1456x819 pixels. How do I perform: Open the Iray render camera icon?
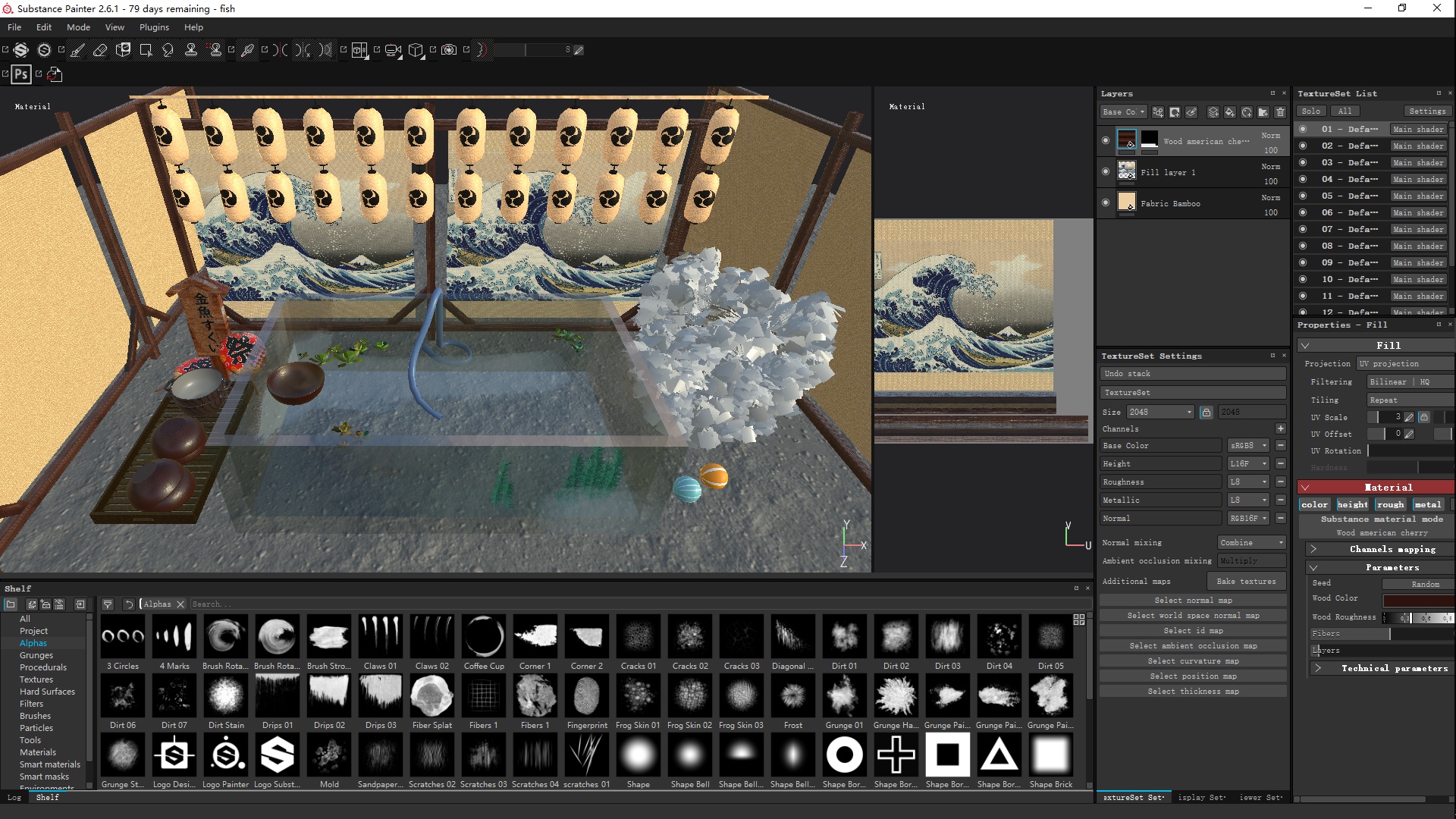pos(449,50)
